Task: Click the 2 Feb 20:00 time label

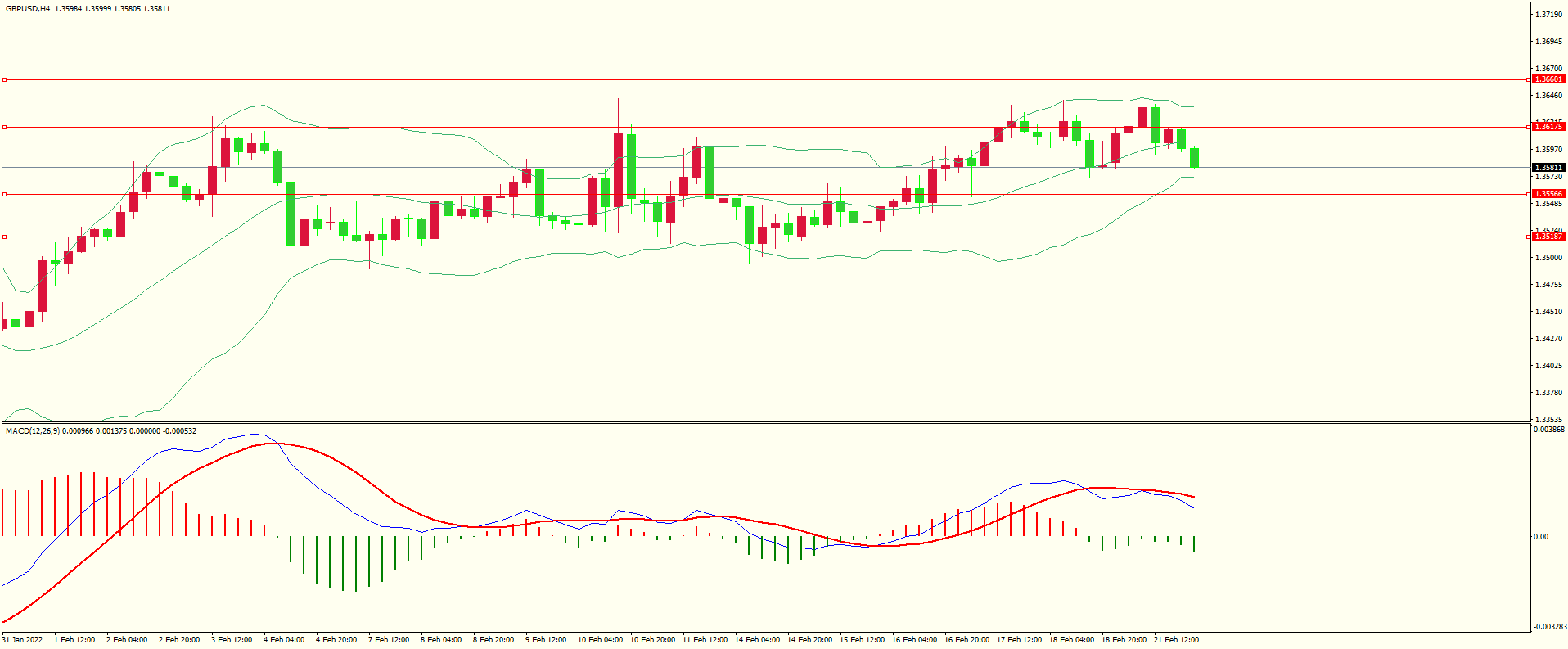Action: click(179, 640)
